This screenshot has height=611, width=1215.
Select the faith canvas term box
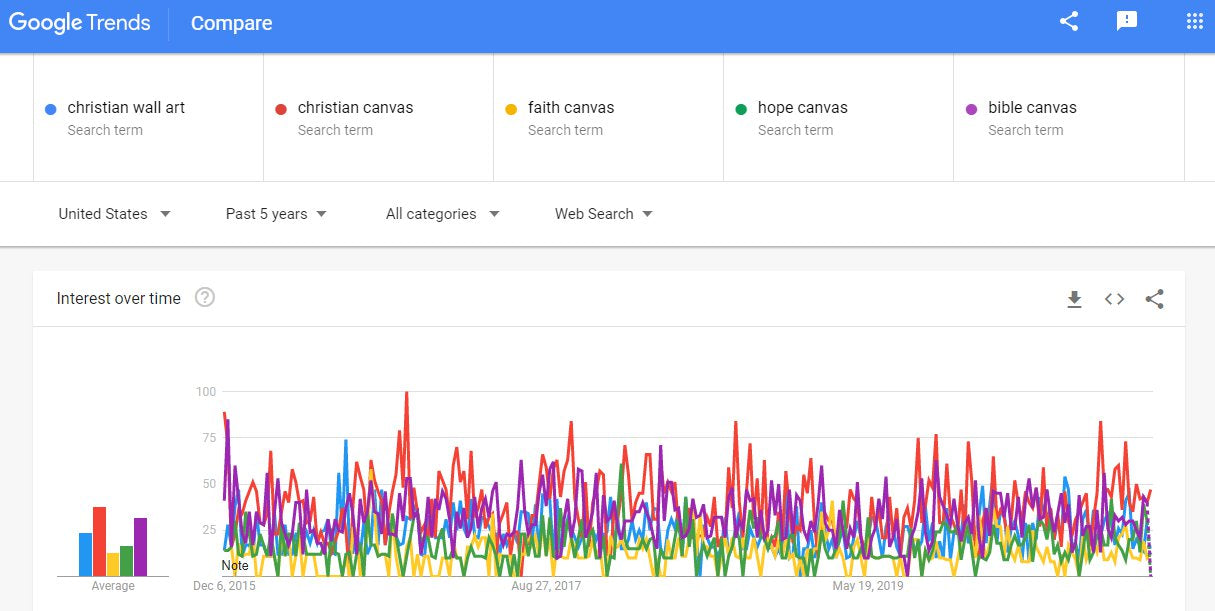point(608,117)
